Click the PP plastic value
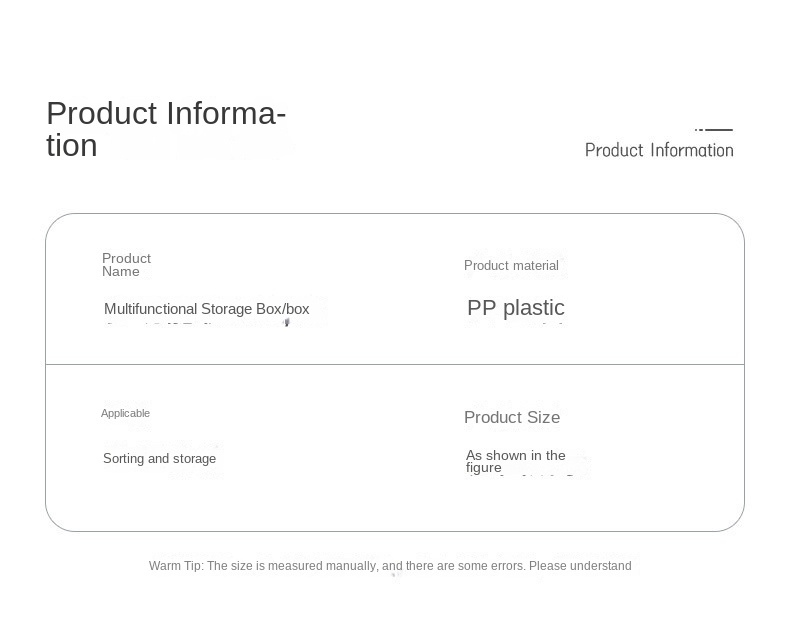 click(x=516, y=308)
